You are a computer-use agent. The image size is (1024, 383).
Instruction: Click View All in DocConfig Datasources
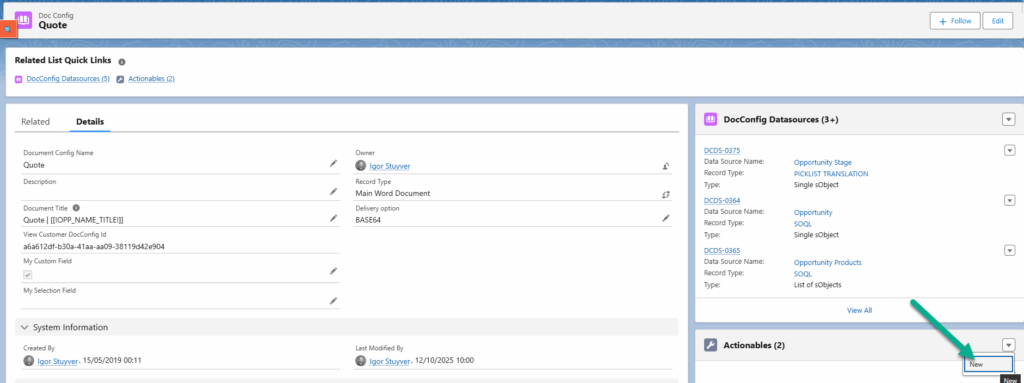[x=859, y=310]
